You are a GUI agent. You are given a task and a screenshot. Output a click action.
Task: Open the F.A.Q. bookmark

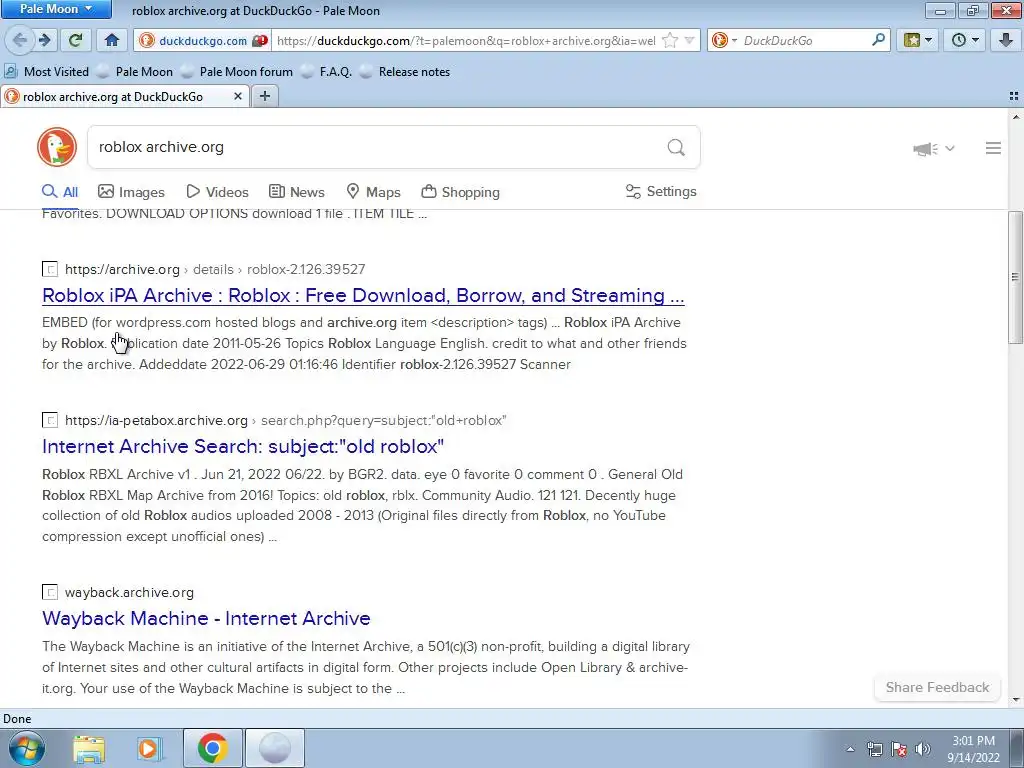coord(326,72)
